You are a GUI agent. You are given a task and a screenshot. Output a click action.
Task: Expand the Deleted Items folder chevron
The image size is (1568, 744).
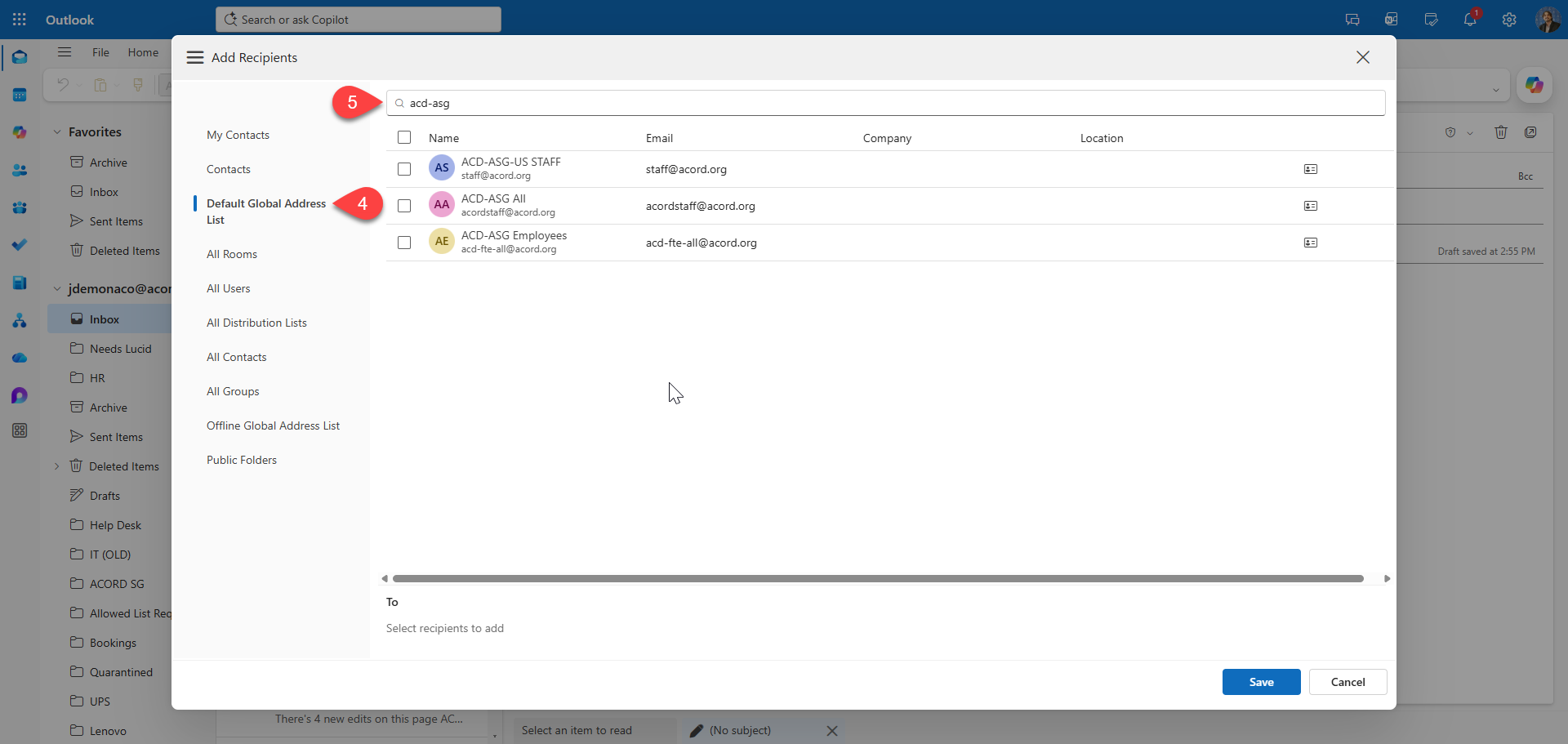point(57,466)
